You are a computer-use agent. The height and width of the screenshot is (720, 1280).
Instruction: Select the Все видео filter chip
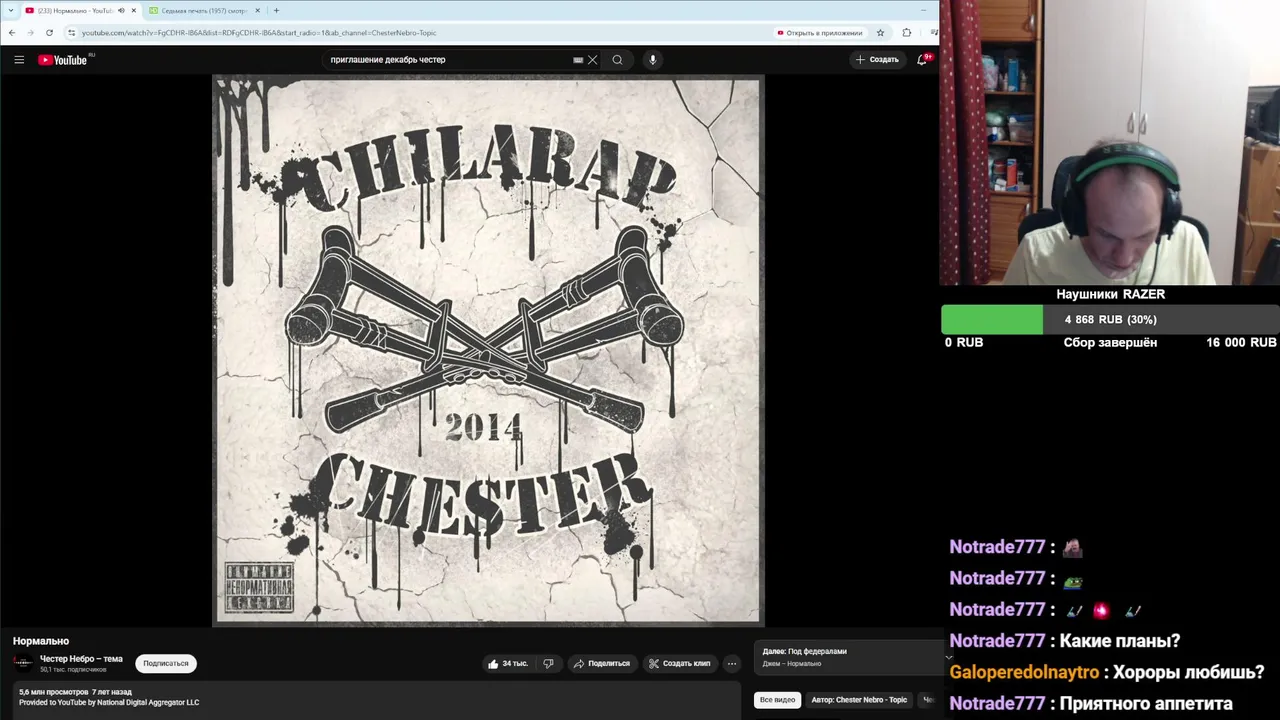(777, 700)
